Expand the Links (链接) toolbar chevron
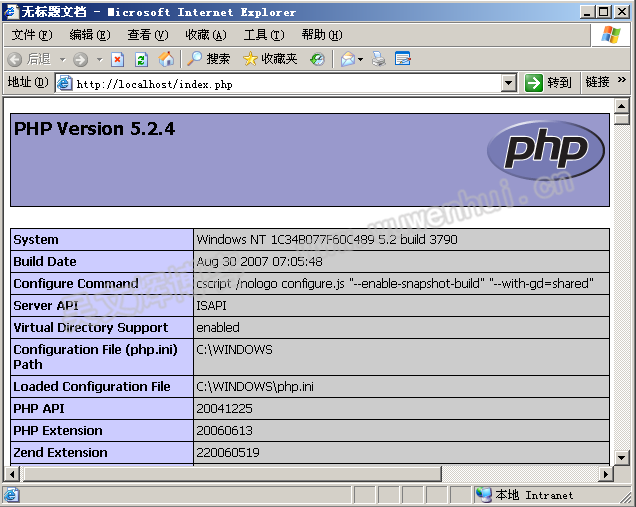This screenshot has height=507, width=636. pyautogui.click(x=622, y=82)
